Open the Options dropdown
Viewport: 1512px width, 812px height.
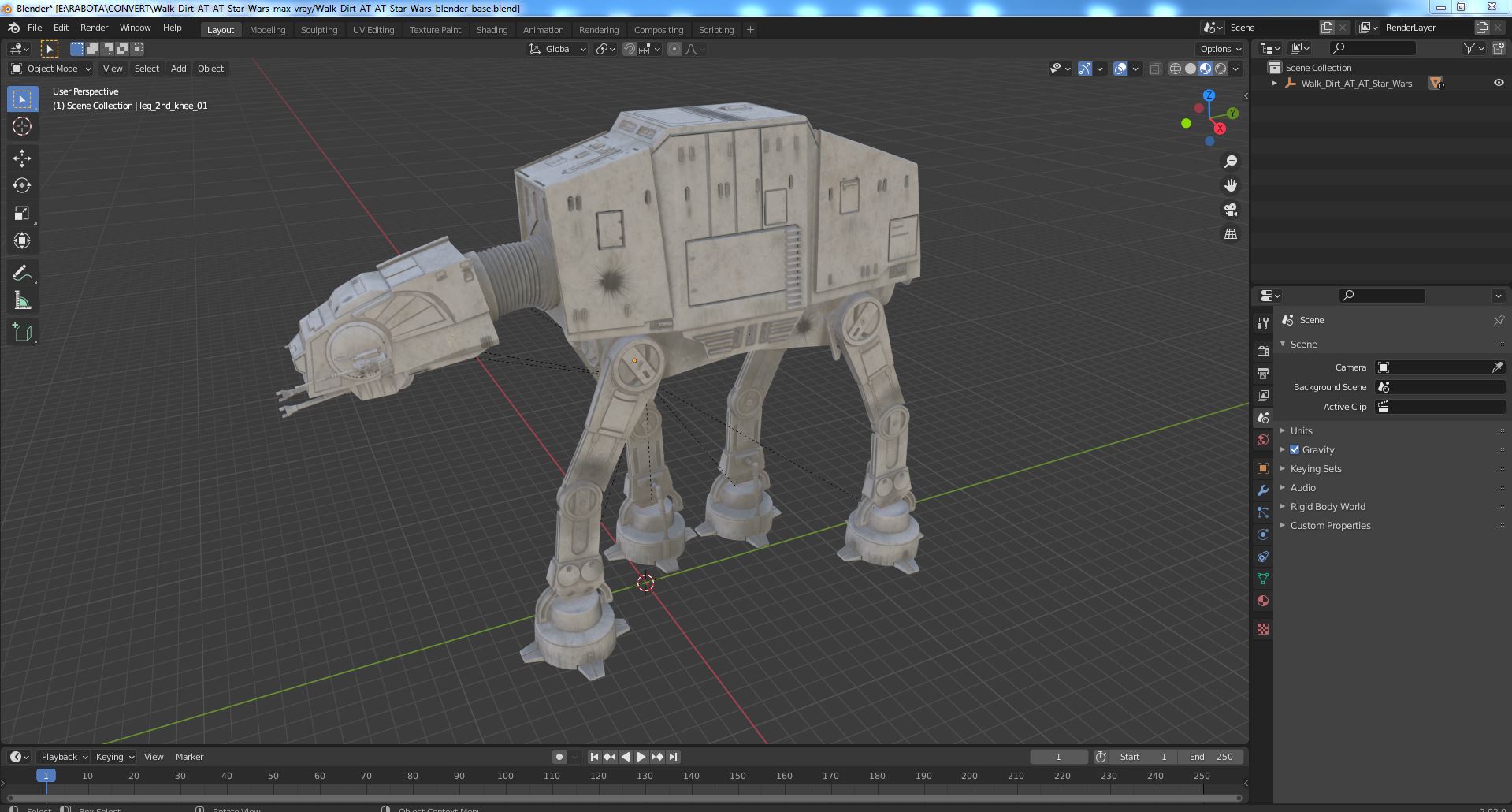pos(1220,49)
